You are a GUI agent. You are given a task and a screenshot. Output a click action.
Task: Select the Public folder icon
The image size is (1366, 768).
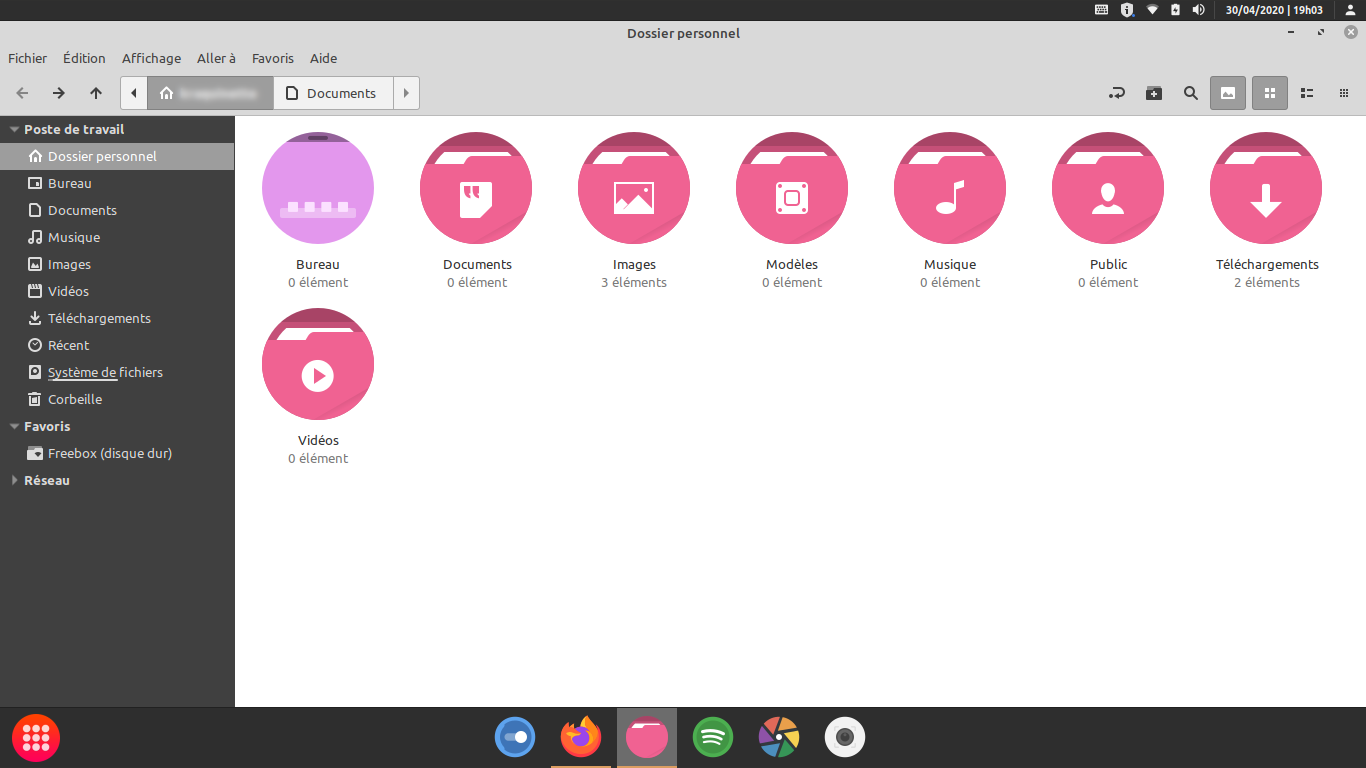point(1108,188)
